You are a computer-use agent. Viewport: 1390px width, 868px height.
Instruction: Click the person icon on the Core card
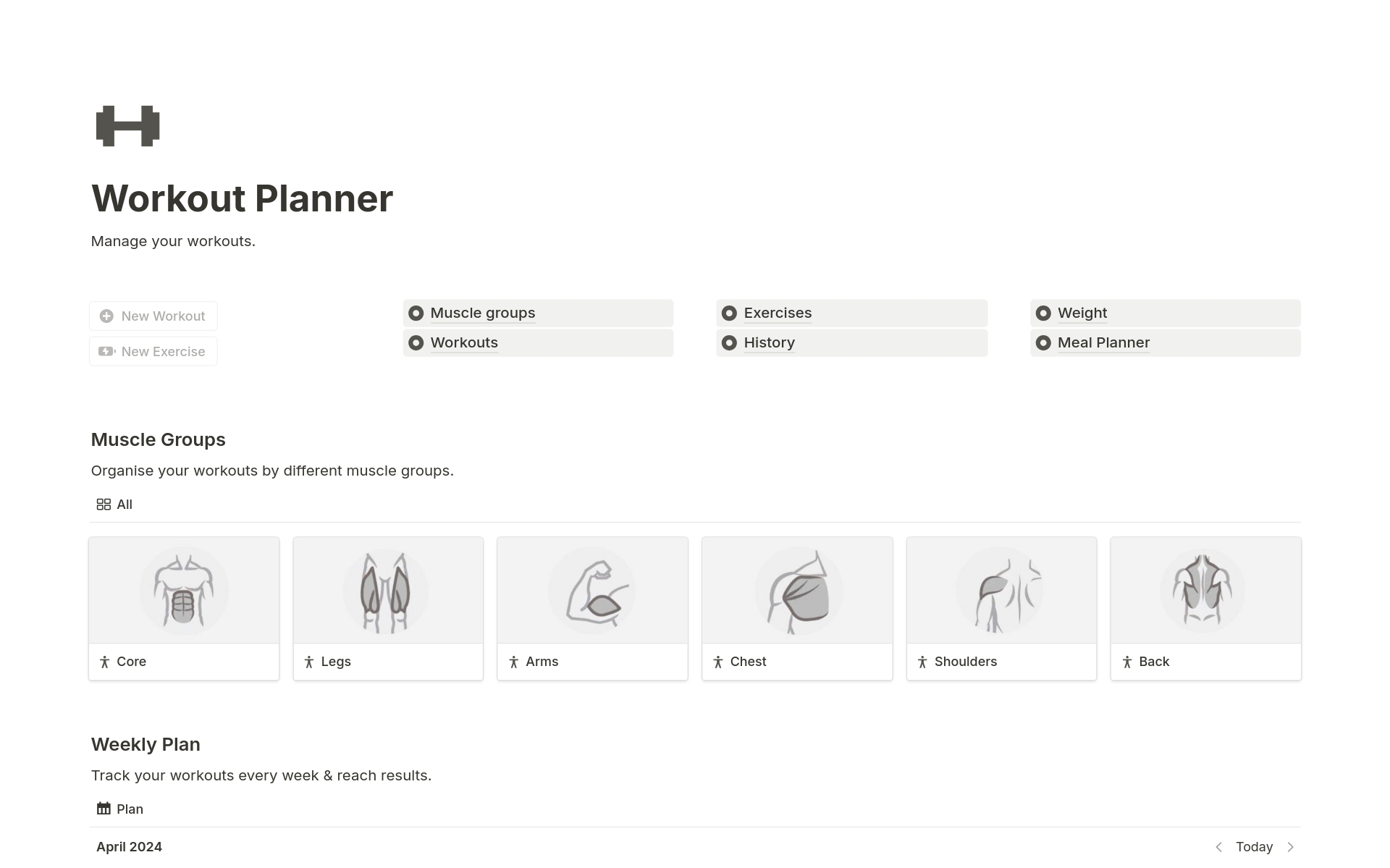click(x=104, y=661)
